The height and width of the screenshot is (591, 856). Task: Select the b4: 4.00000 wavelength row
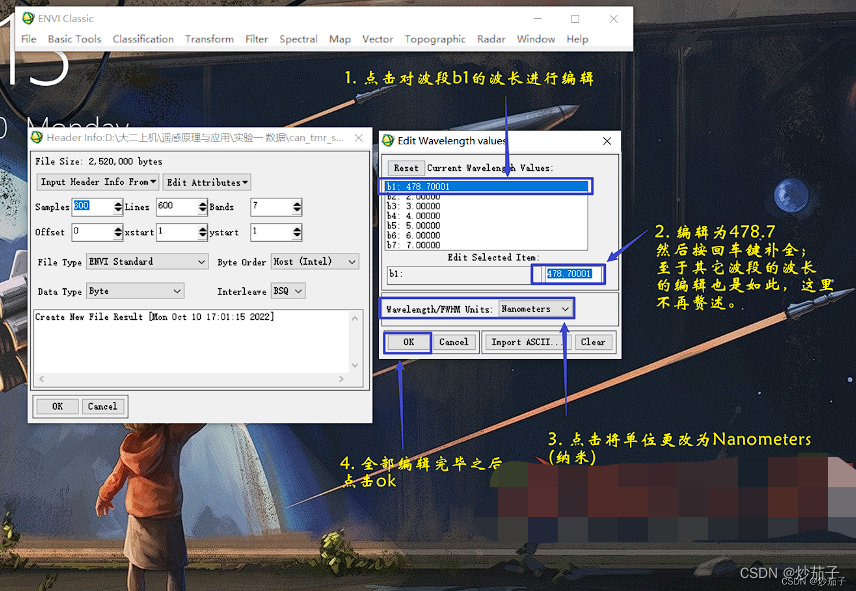[x=486, y=216]
